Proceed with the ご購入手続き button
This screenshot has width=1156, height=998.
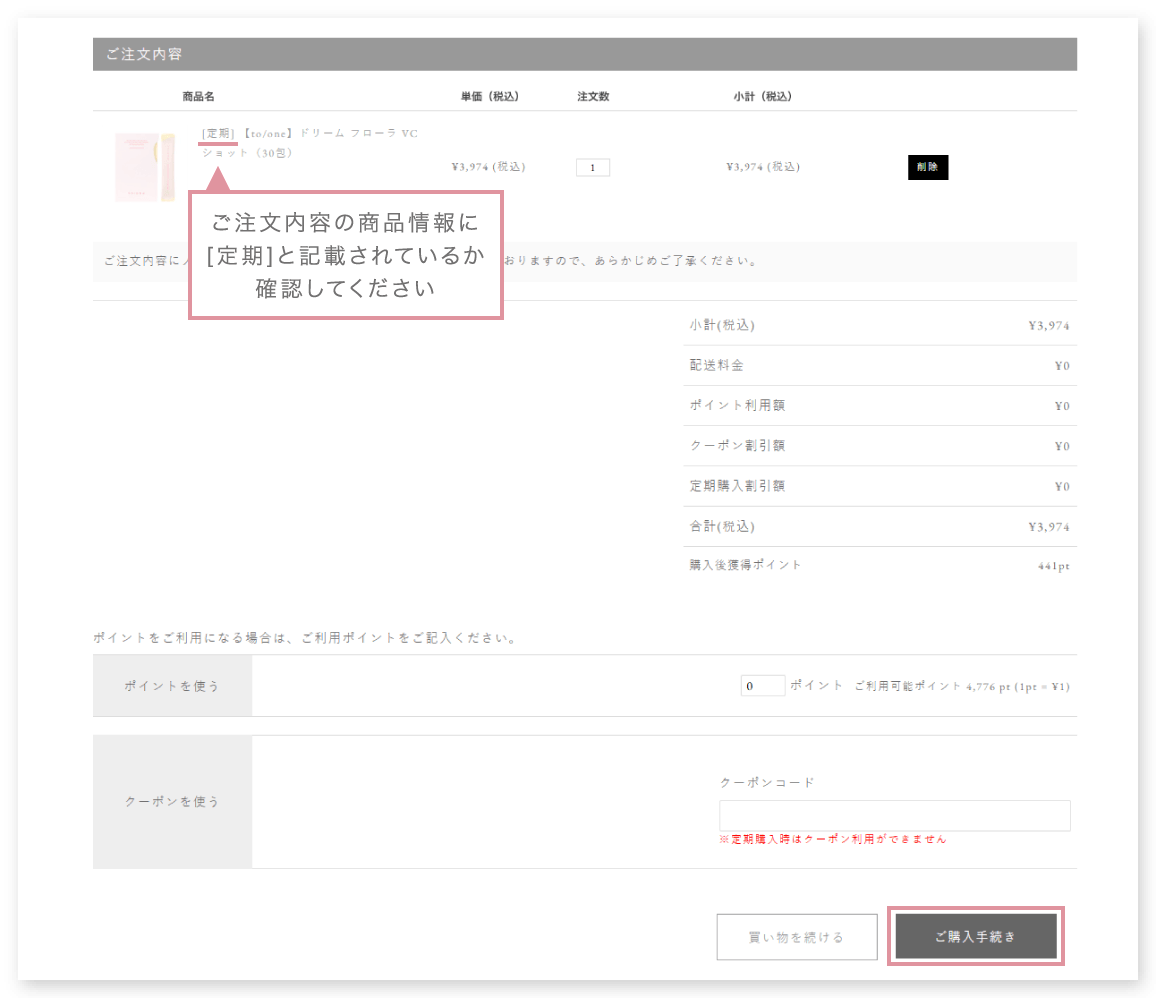click(975, 936)
